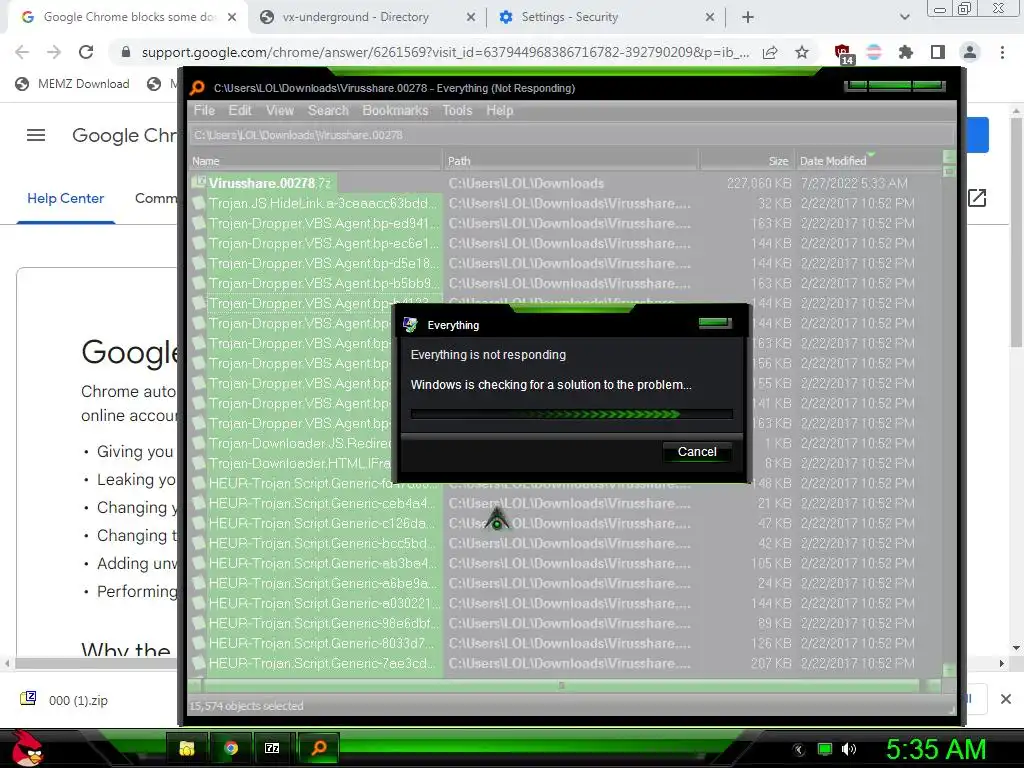Click the network tray icon

click(x=825, y=749)
